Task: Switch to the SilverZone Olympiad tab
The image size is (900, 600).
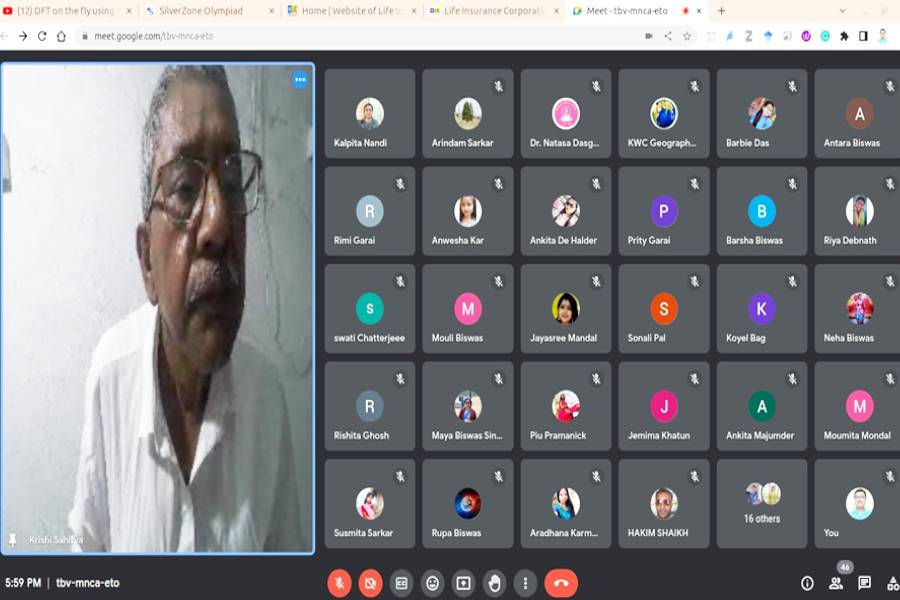Action: point(205,11)
